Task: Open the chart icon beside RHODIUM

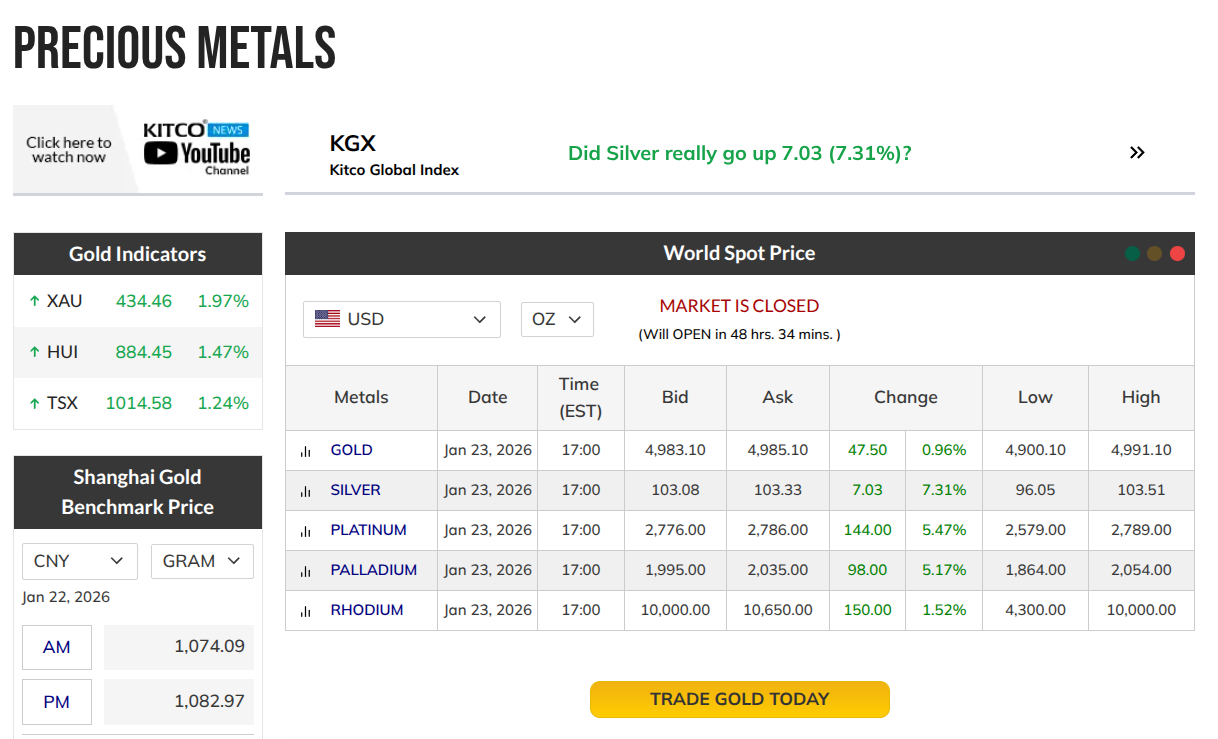Action: click(305, 611)
